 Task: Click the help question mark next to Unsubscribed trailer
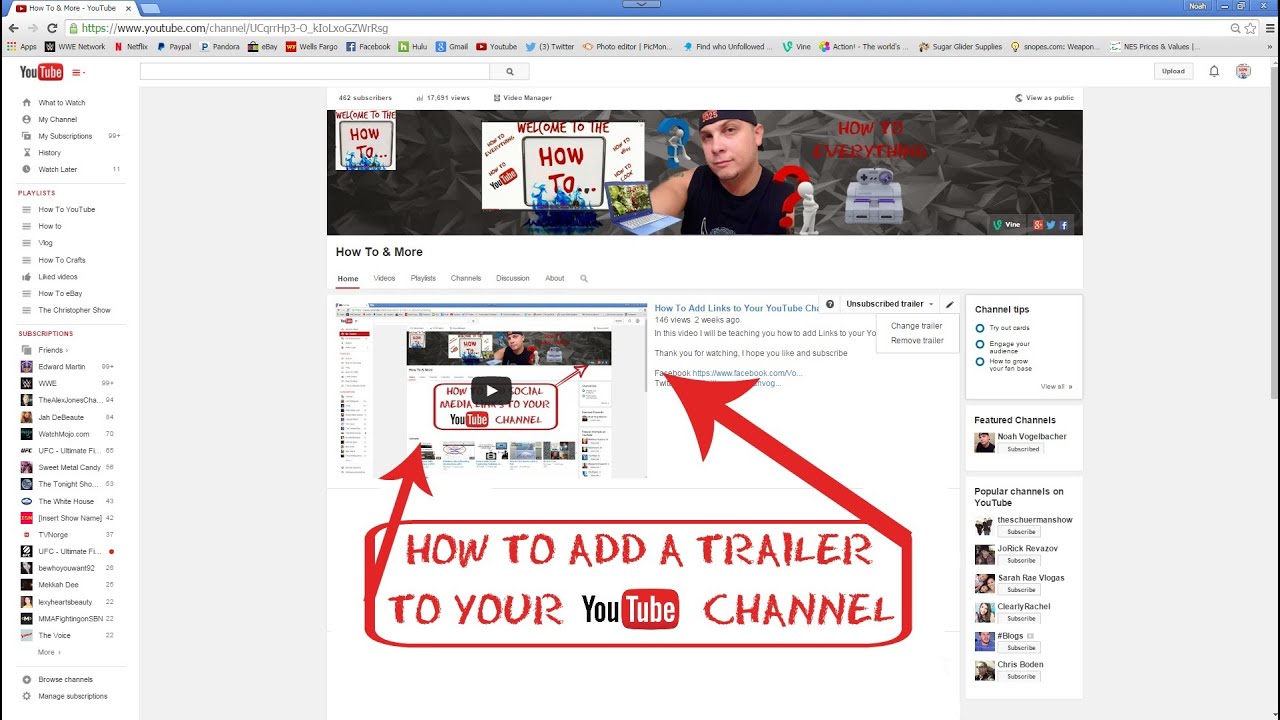(829, 304)
